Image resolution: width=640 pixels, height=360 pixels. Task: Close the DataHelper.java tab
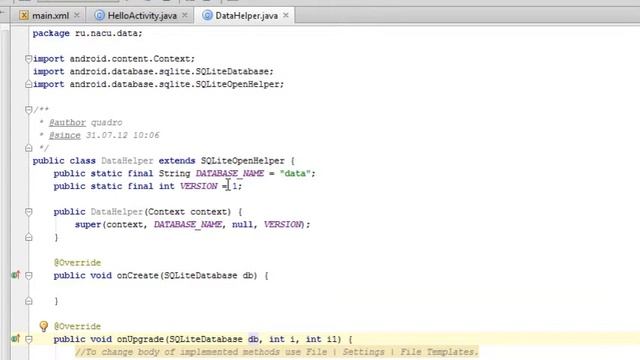tap(286, 16)
